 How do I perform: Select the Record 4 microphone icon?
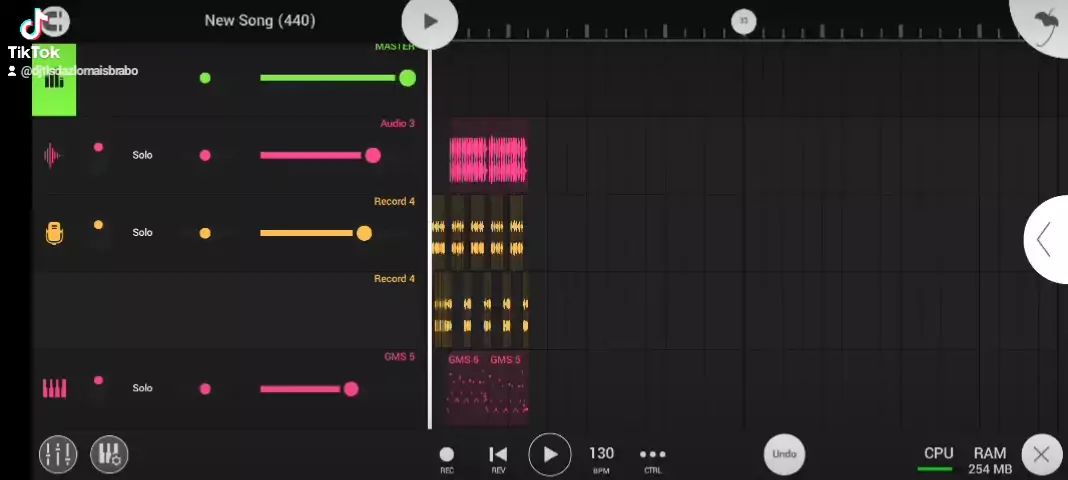pos(54,233)
